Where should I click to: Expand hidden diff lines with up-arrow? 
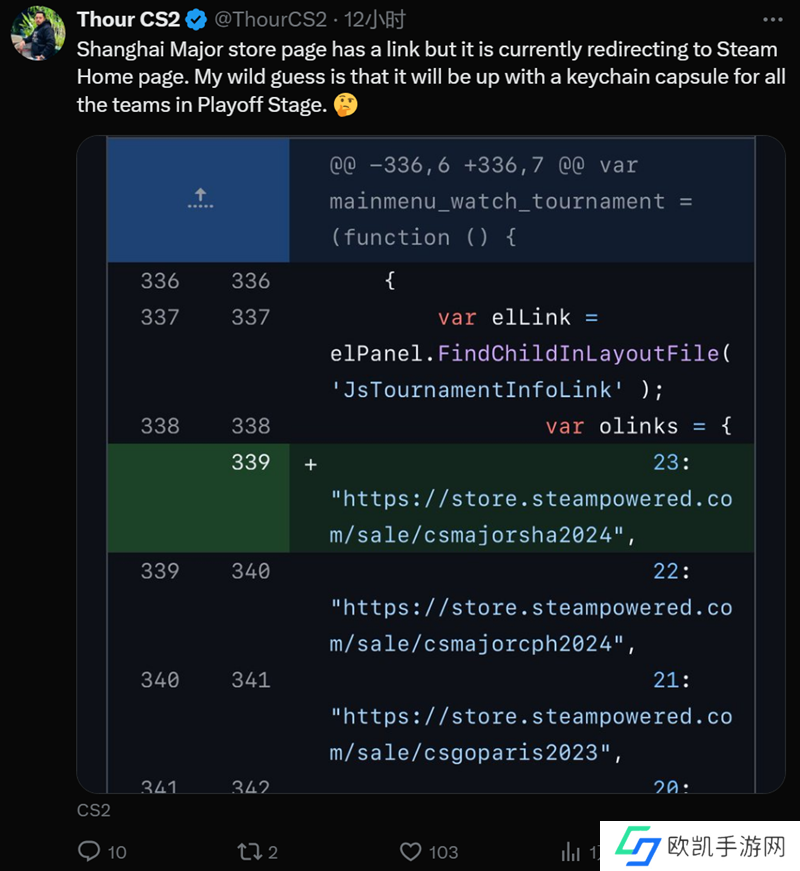[x=199, y=199]
